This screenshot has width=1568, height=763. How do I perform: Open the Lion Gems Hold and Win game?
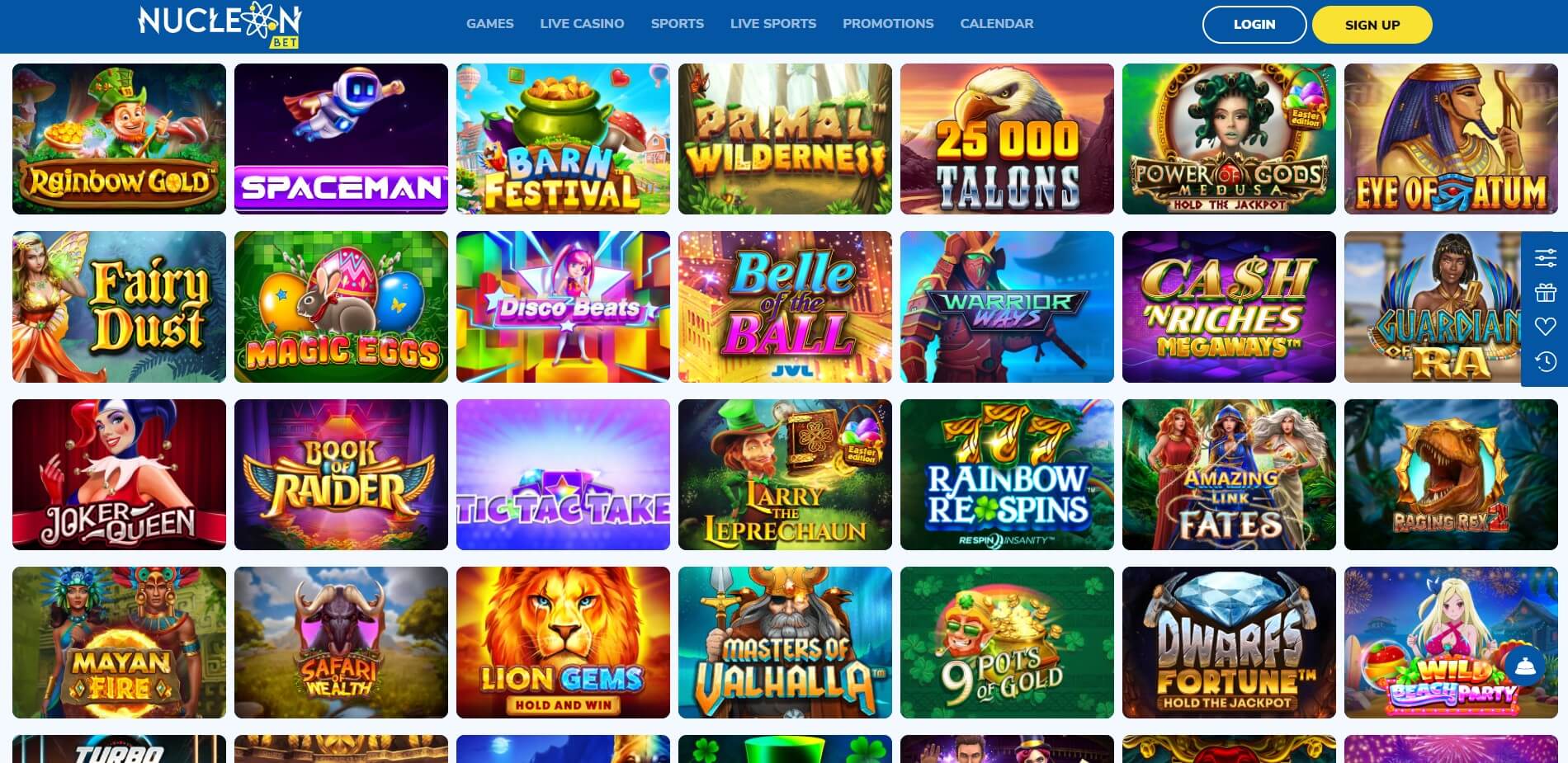click(x=563, y=643)
